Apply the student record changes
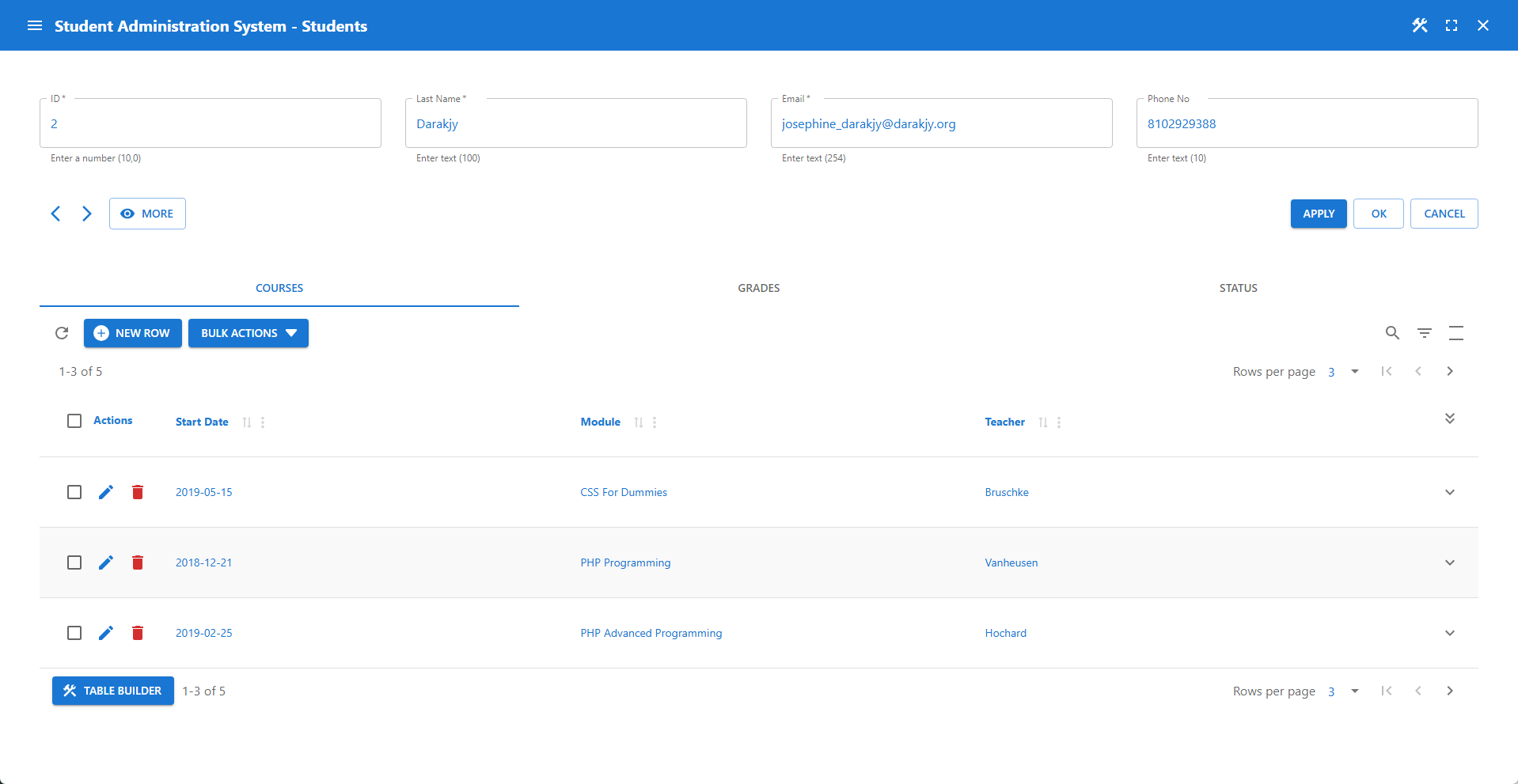 (x=1318, y=214)
